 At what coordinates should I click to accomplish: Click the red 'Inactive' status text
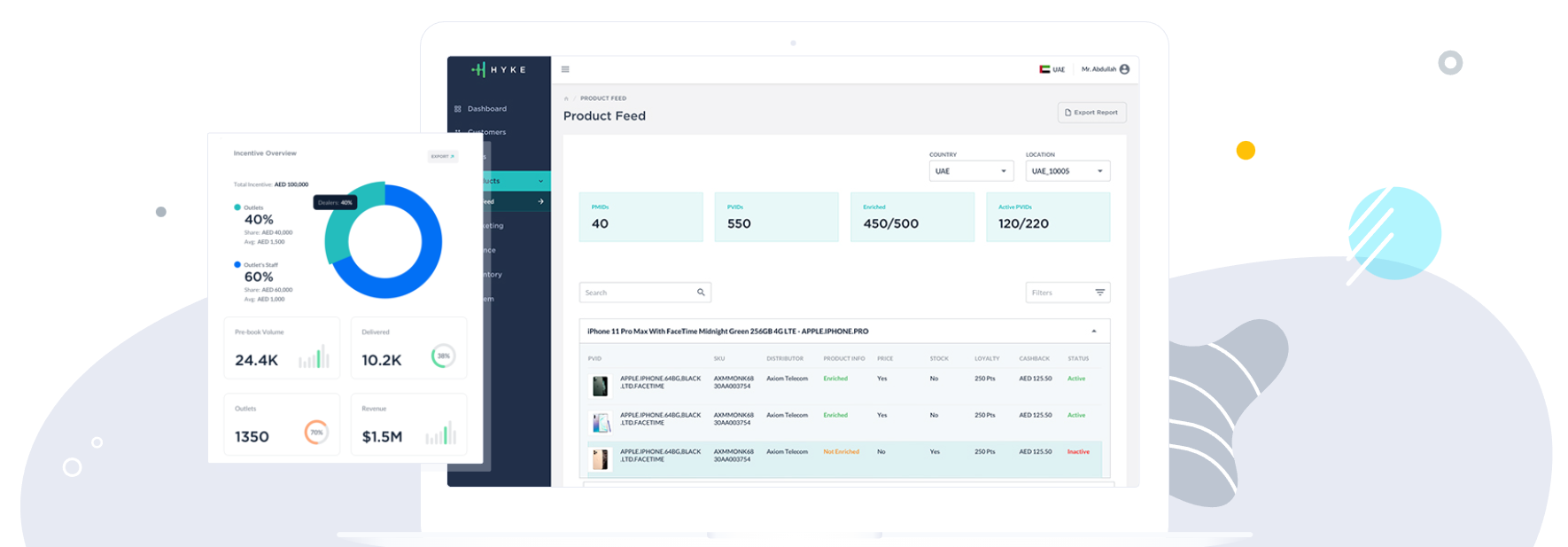tap(1078, 452)
